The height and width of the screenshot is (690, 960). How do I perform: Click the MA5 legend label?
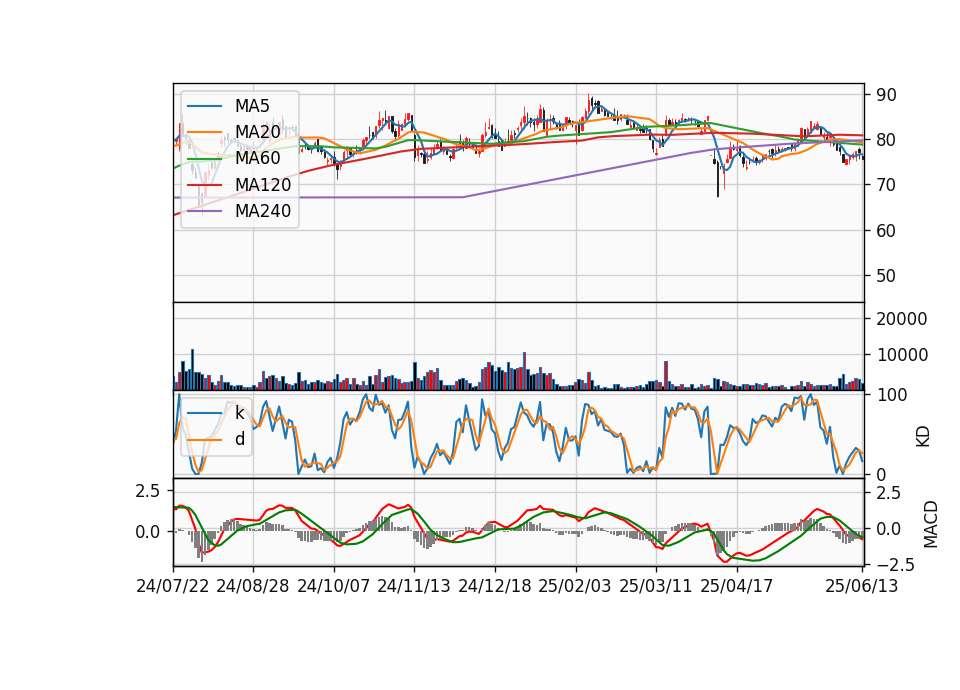point(252,106)
